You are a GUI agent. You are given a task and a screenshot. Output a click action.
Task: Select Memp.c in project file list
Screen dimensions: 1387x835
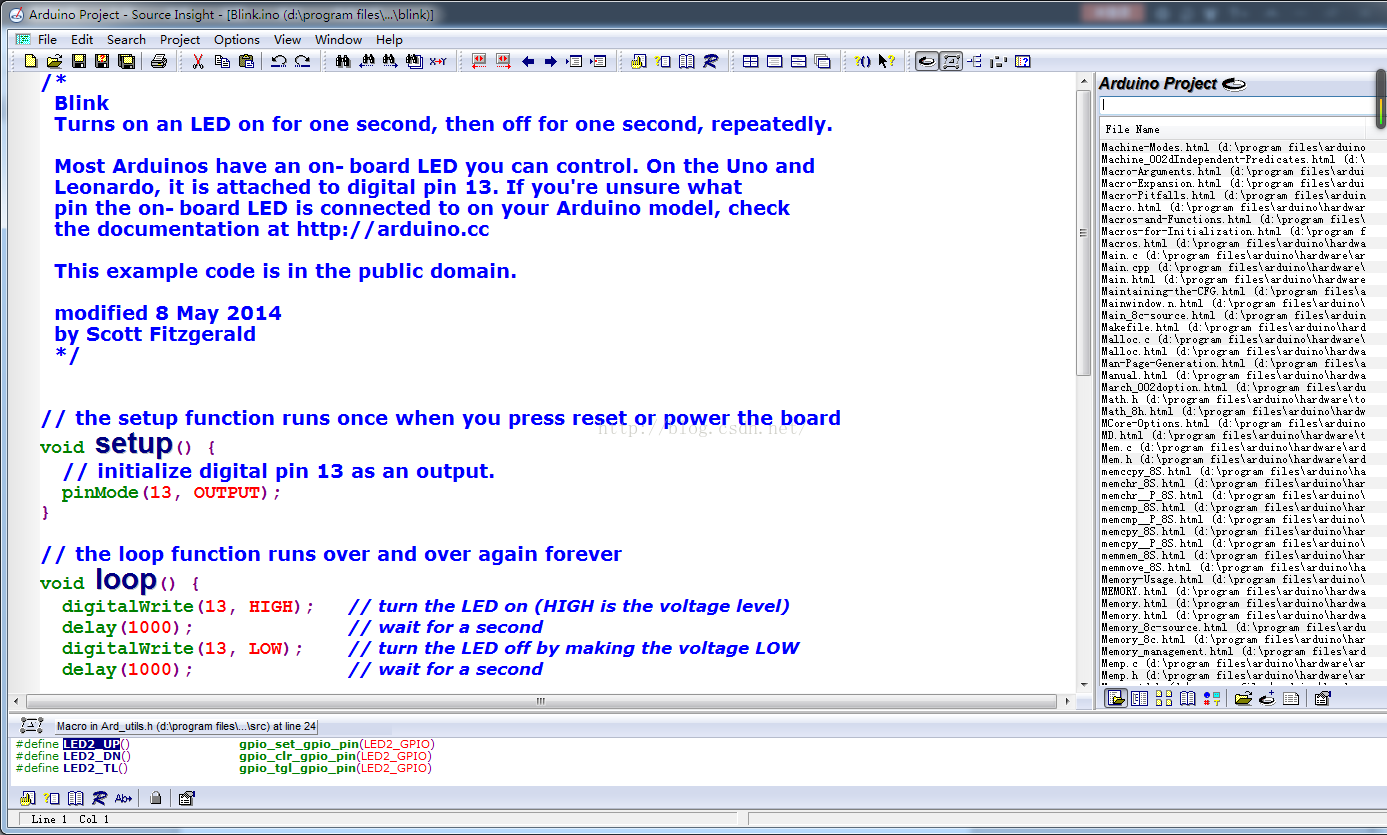point(1232,663)
